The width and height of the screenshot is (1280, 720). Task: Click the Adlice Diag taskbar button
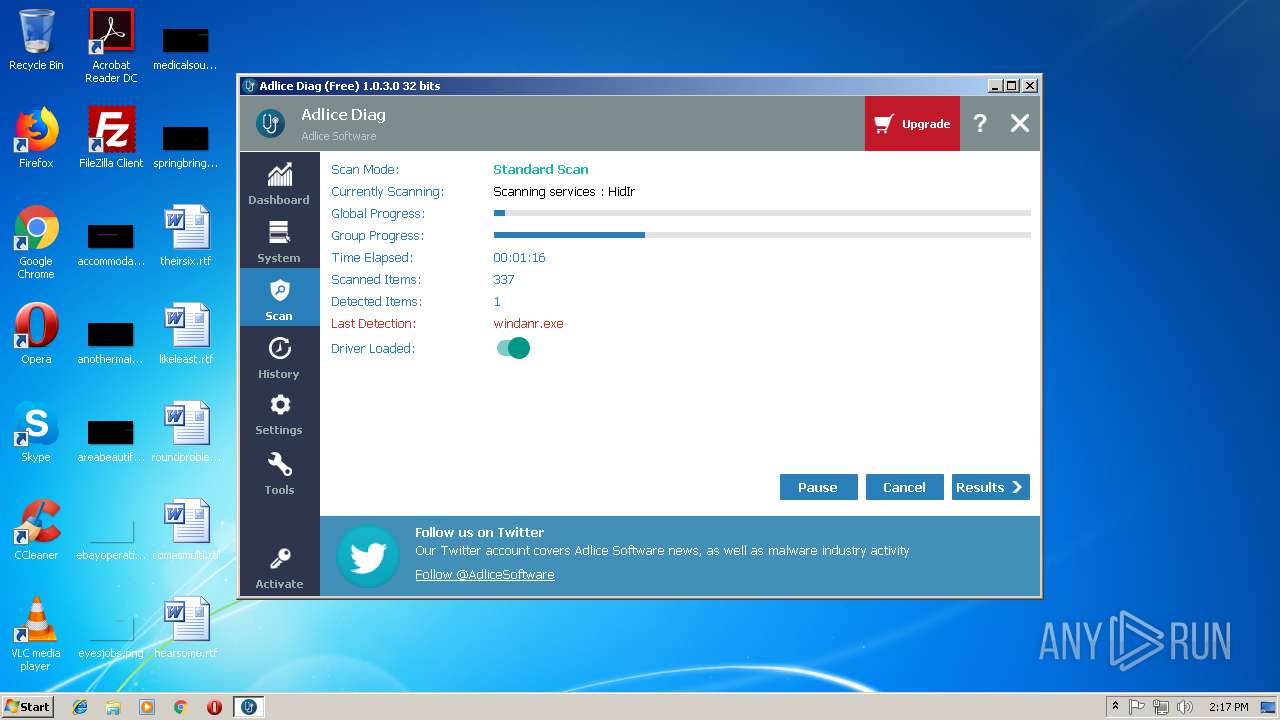[x=249, y=707]
